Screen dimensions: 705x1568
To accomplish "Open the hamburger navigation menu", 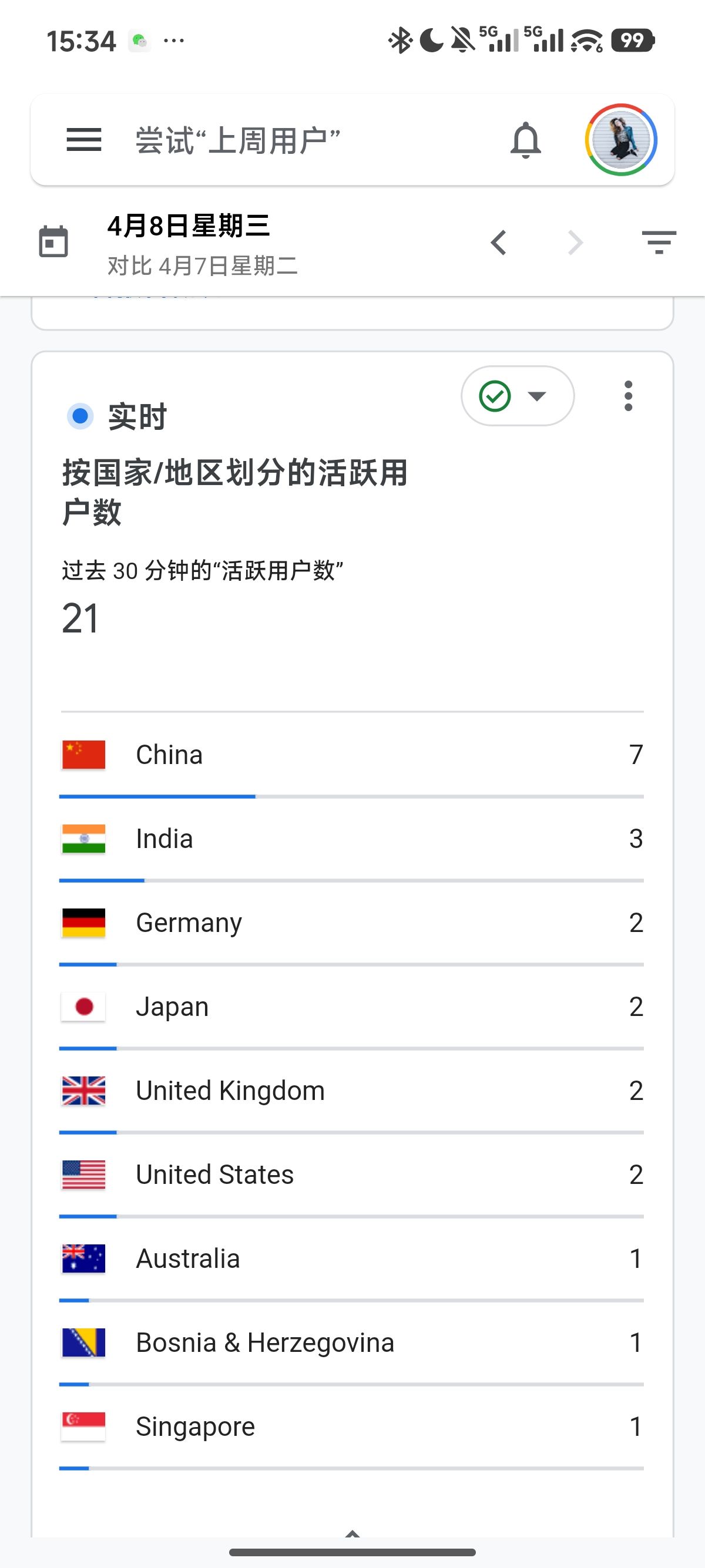I will 84,140.
